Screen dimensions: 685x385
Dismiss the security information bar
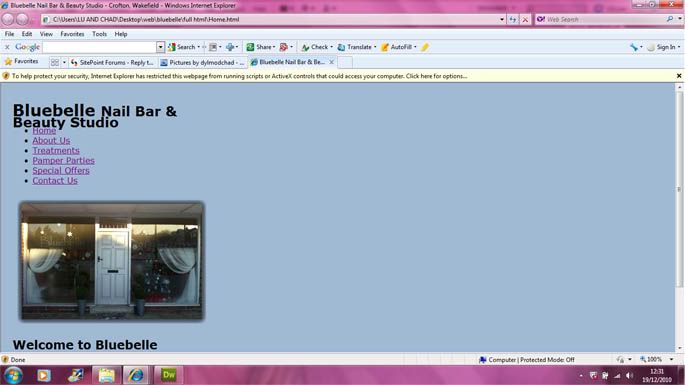click(x=679, y=76)
